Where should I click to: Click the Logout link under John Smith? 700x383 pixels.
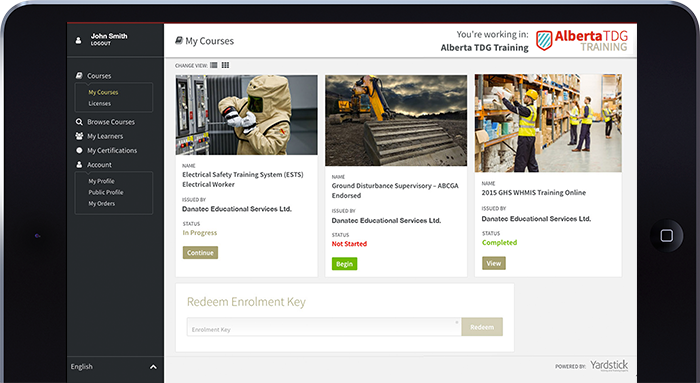(x=100, y=44)
